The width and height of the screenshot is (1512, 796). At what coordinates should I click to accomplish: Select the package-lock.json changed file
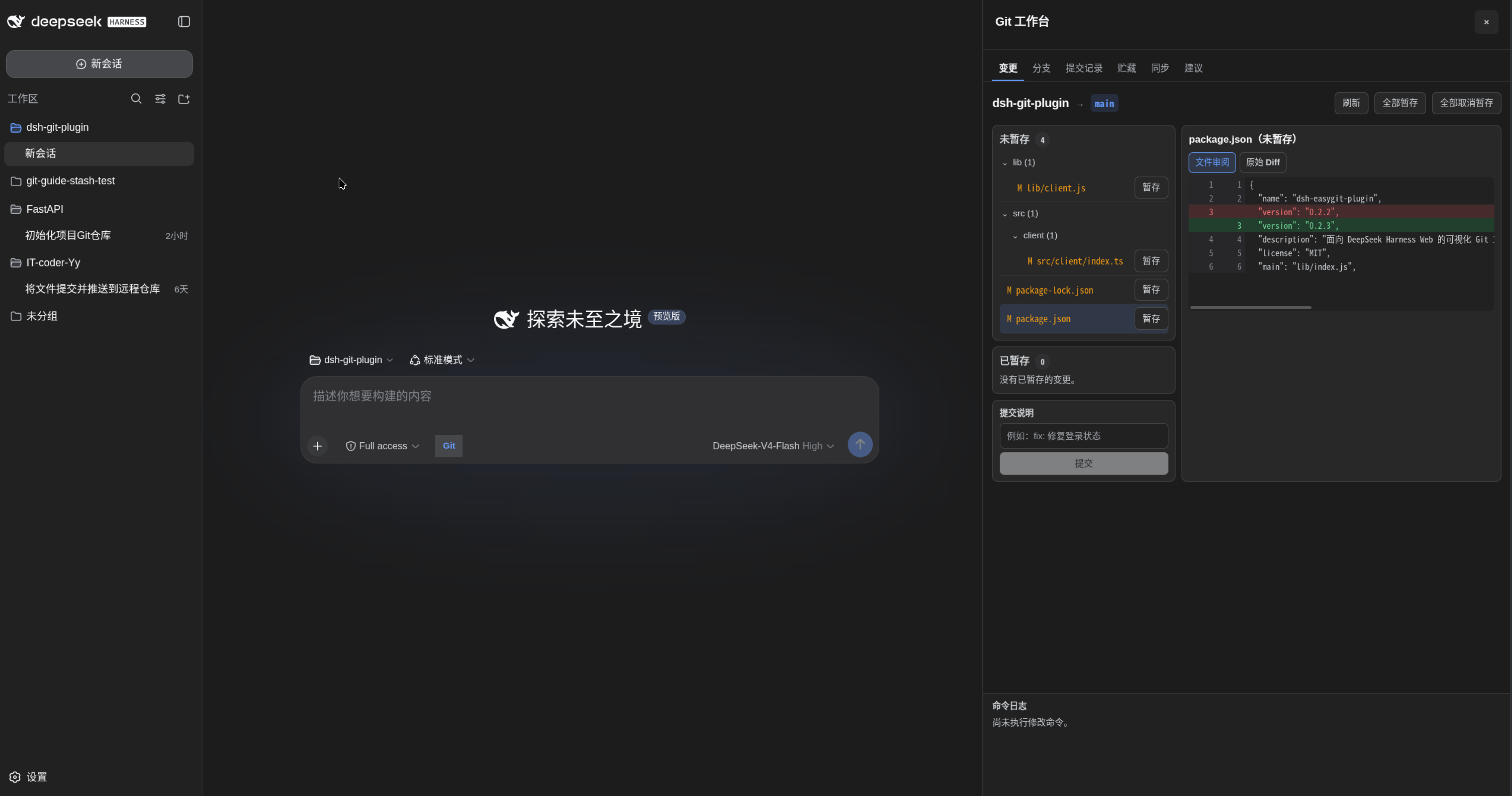1049,290
